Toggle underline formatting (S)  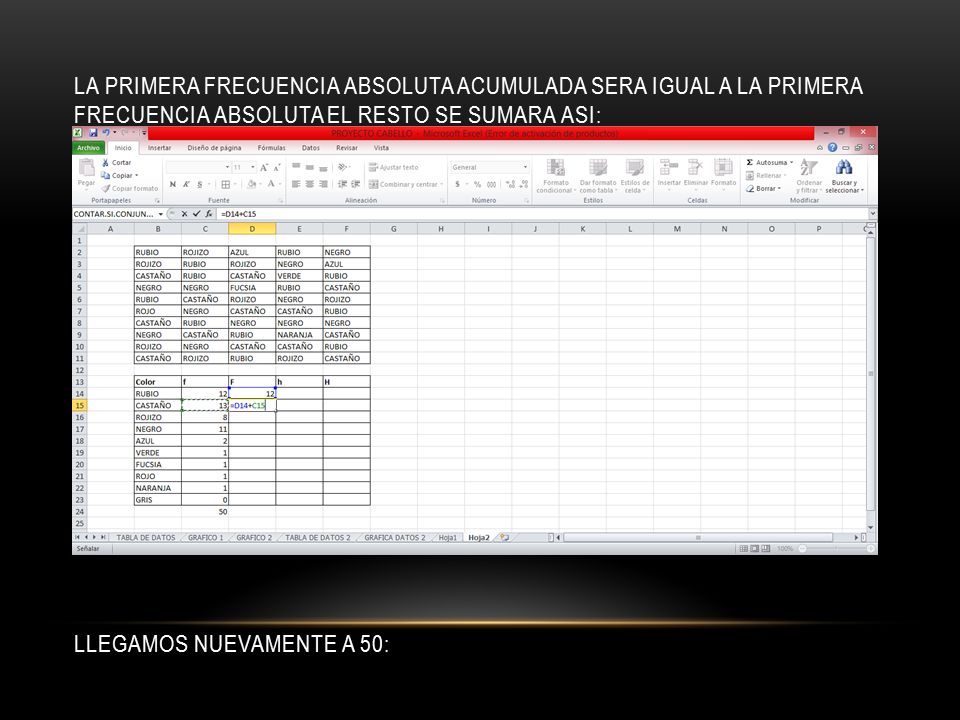(200, 184)
